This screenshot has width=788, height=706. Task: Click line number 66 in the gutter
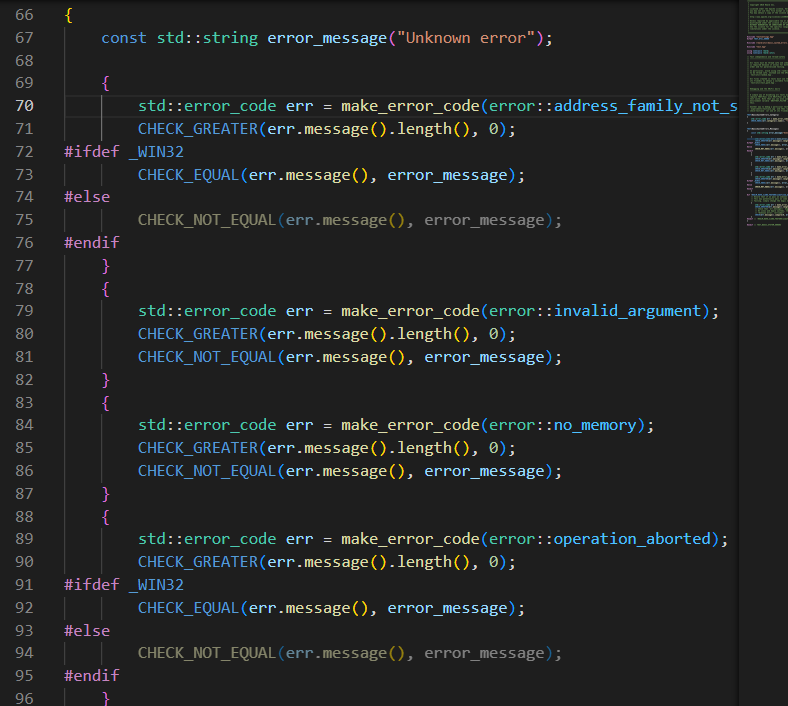click(x=24, y=15)
